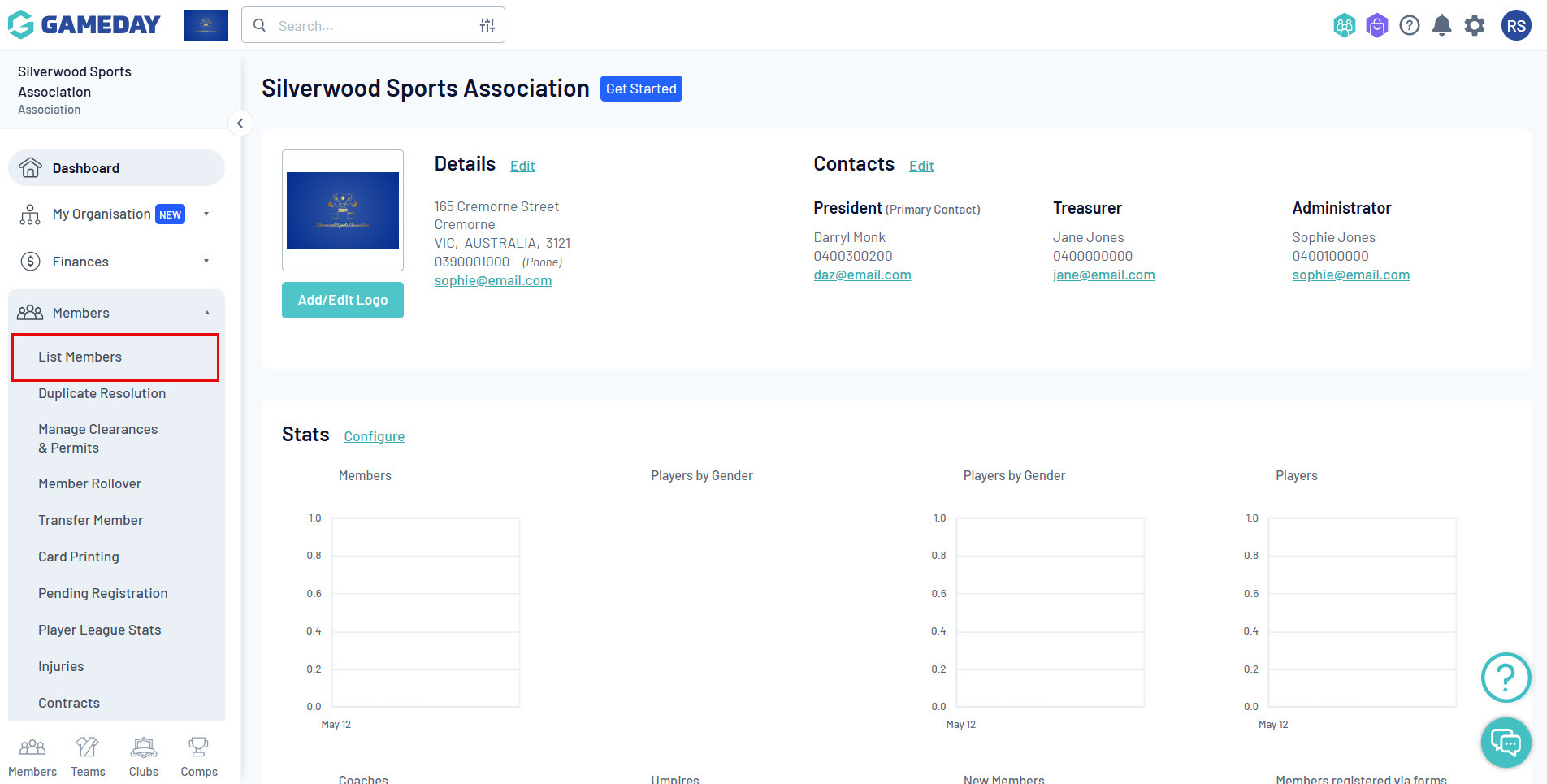Open Injuries in the Members menu
The height and width of the screenshot is (784, 1547).
(x=61, y=666)
